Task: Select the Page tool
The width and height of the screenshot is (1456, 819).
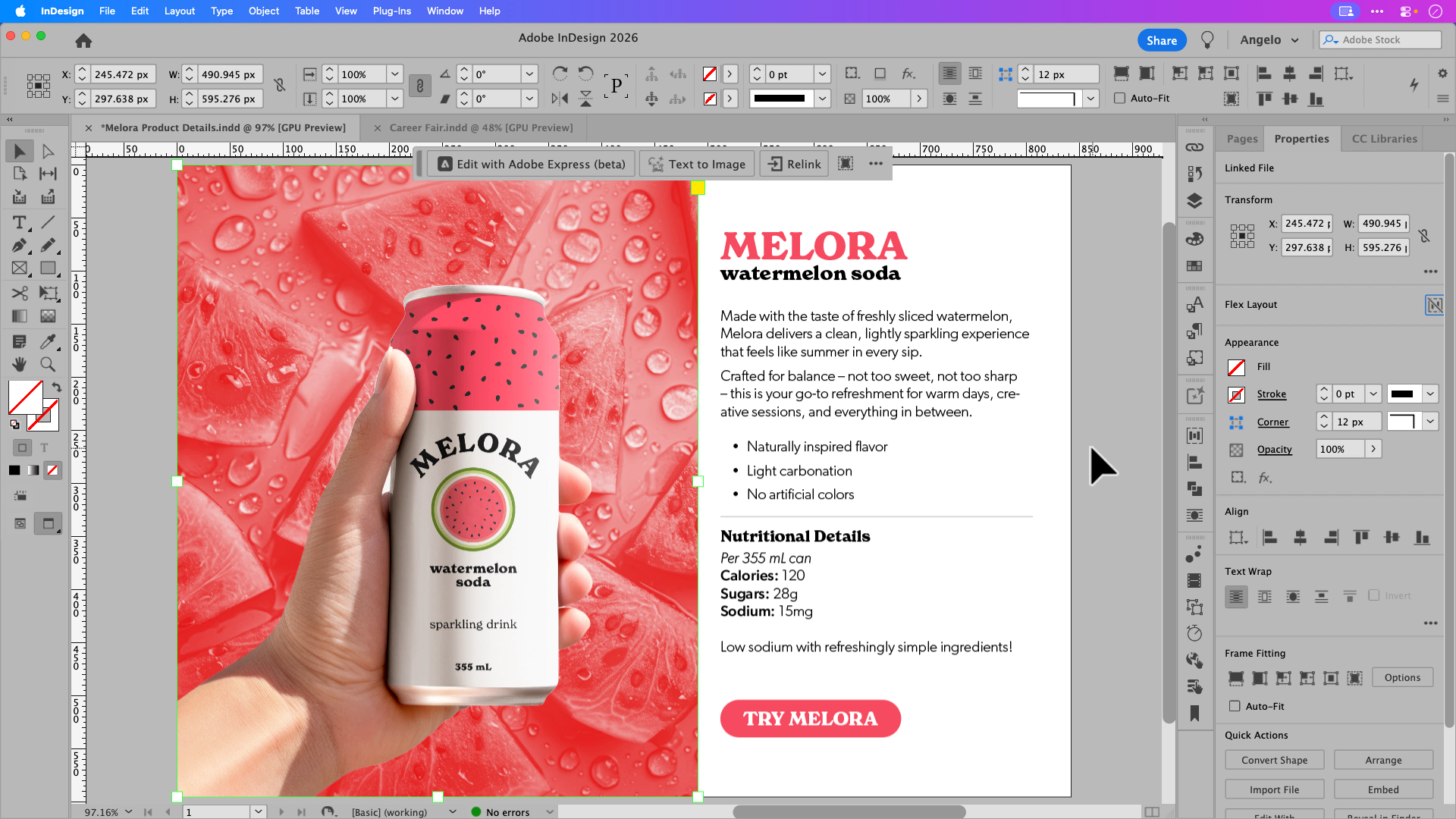Action: (x=20, y=174)
